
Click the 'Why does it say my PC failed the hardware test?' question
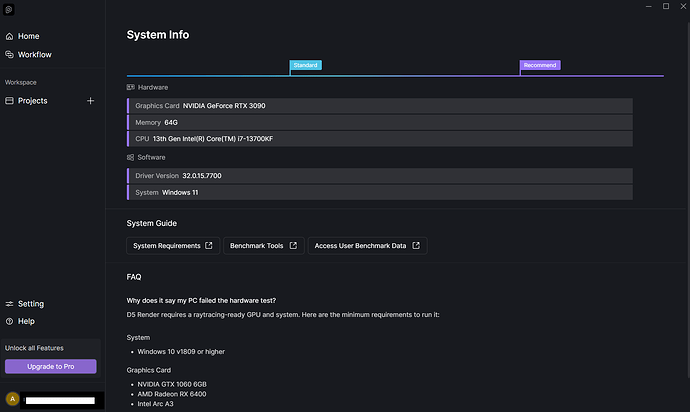pos(201,301)
